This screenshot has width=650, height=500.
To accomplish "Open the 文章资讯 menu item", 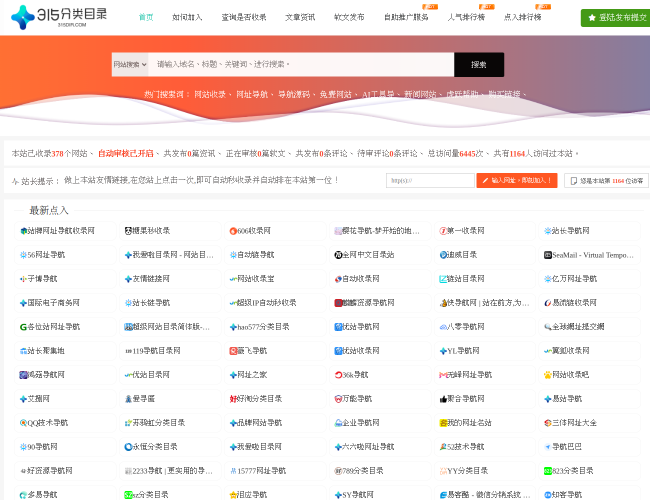I will pos(300,17).
